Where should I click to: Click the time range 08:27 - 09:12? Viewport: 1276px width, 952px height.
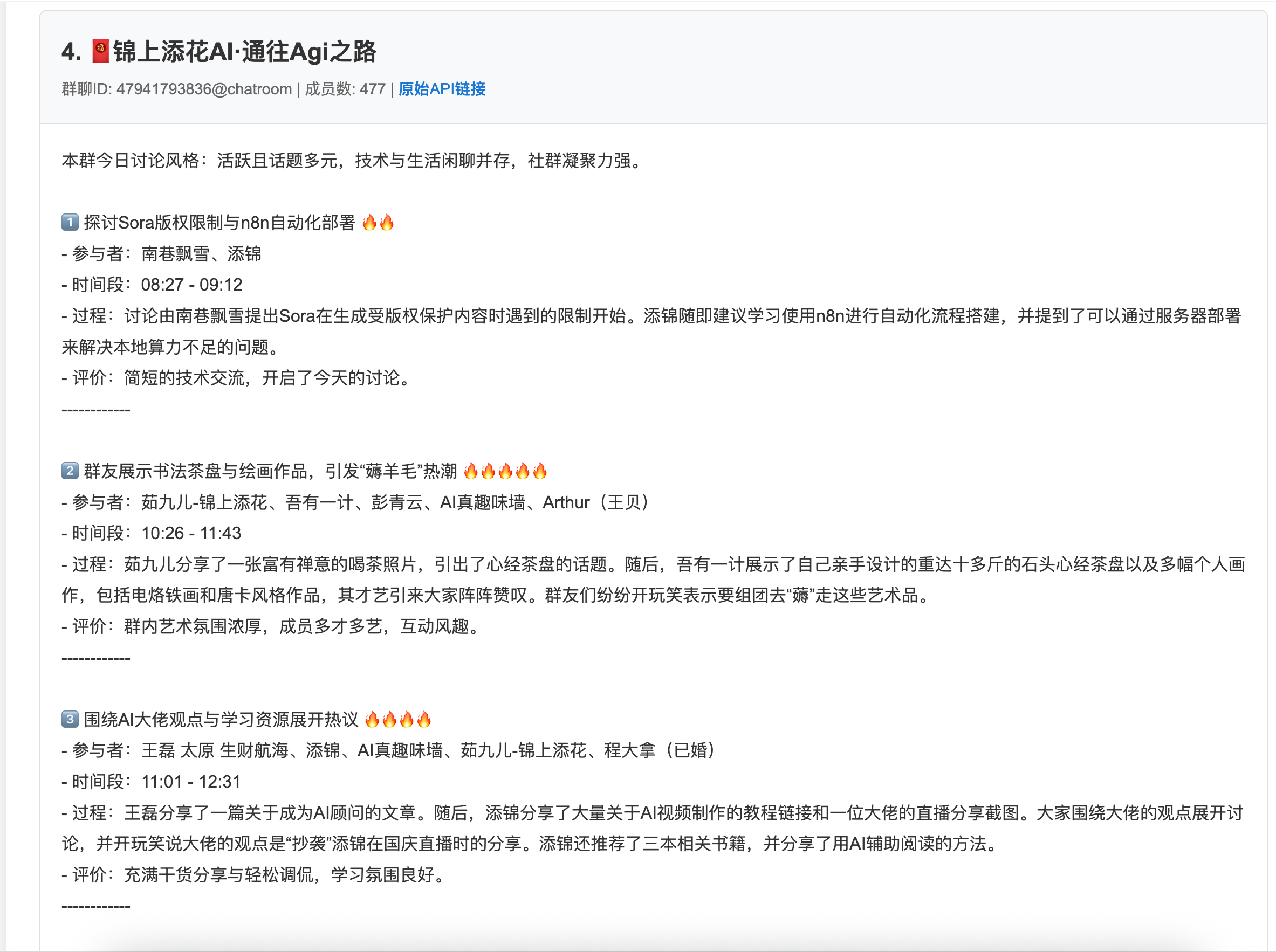191,285
